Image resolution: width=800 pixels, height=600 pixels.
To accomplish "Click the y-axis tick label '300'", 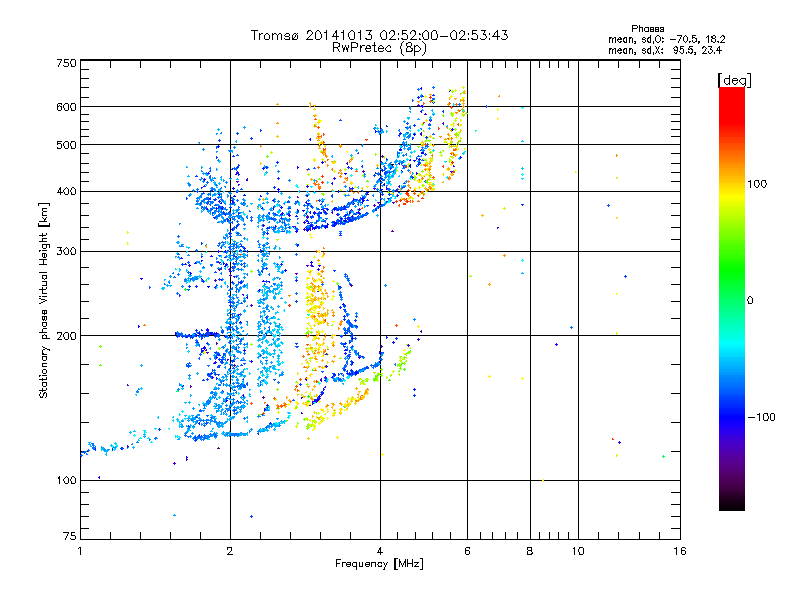I will pos(67,252).
